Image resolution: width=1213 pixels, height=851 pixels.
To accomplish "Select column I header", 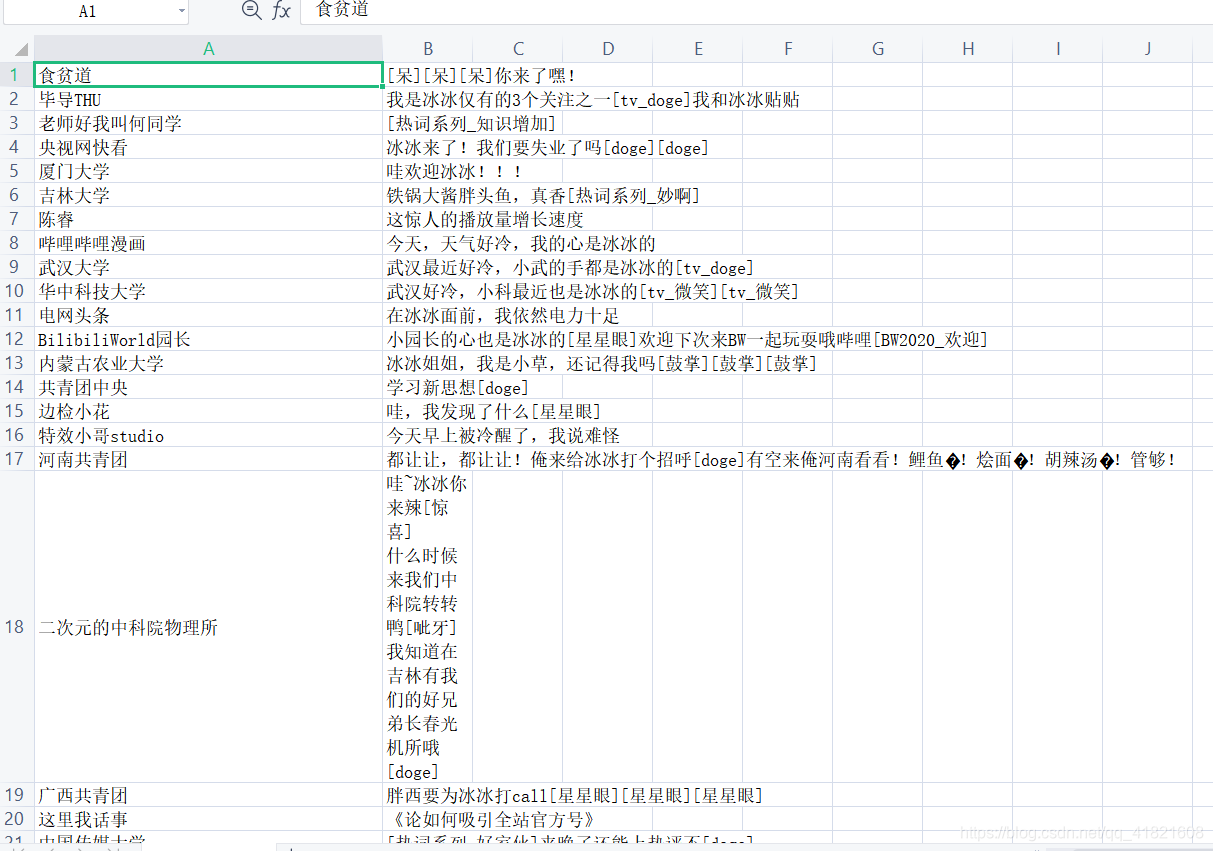I will (x=1058, y=48).
